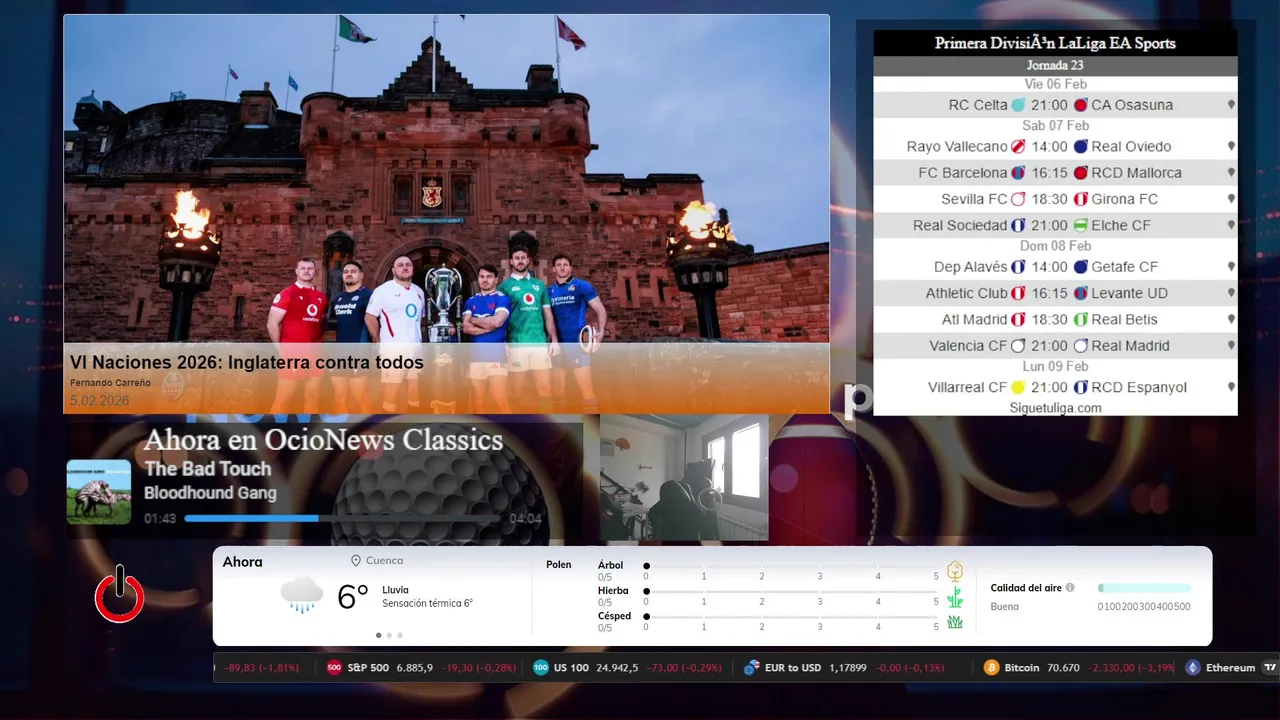This screenshot has height=720, width=1280.
Task: Click the RC Celta team crest
Action: [1018, 105]
